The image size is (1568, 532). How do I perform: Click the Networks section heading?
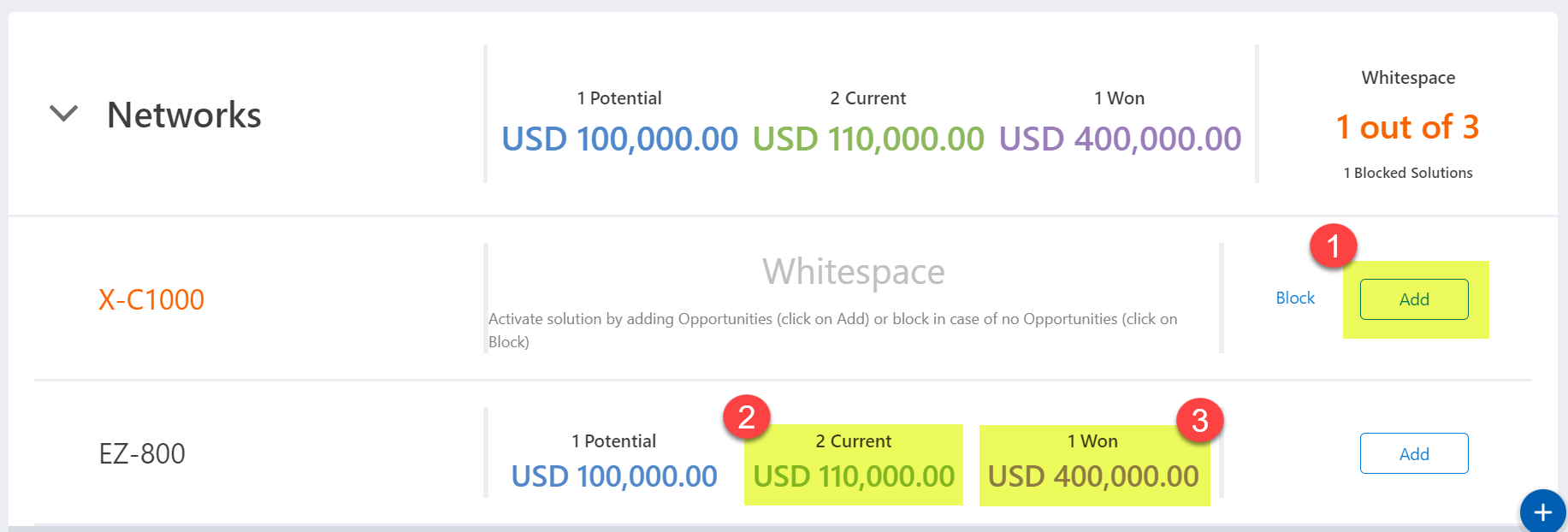point(184,115)
